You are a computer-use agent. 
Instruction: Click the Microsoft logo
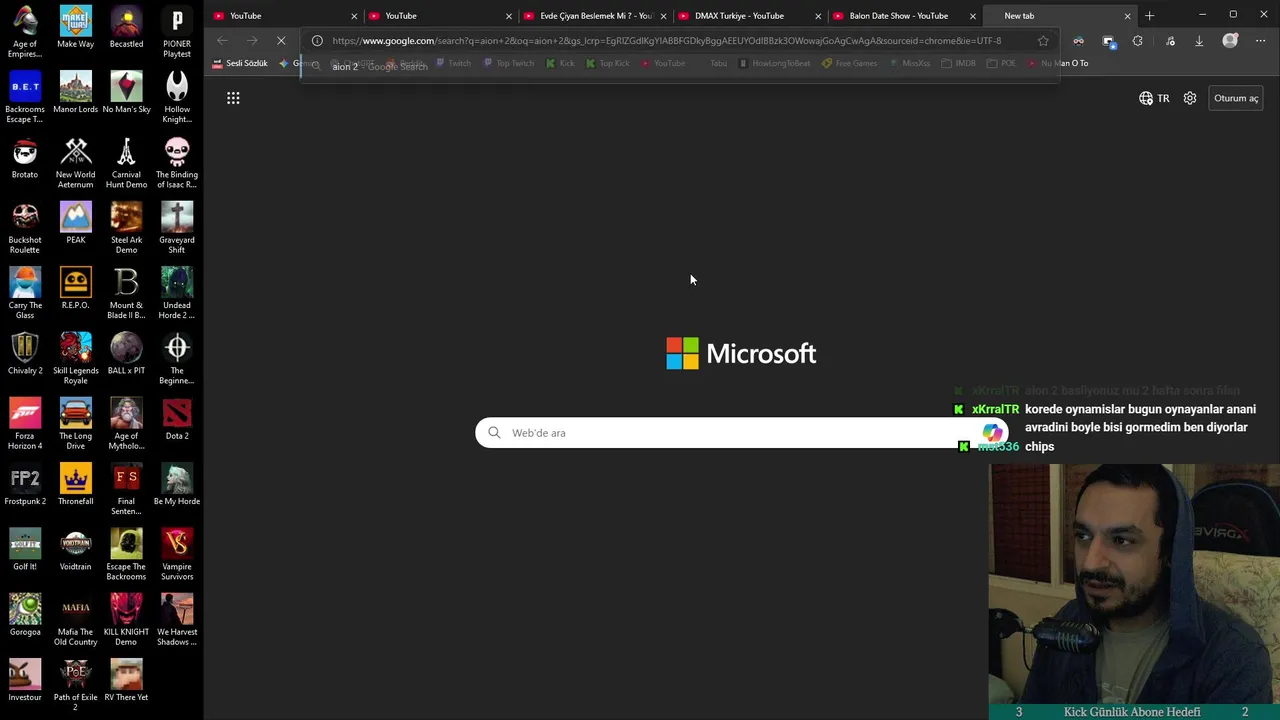pyautogui.click(x=741, y=353)
